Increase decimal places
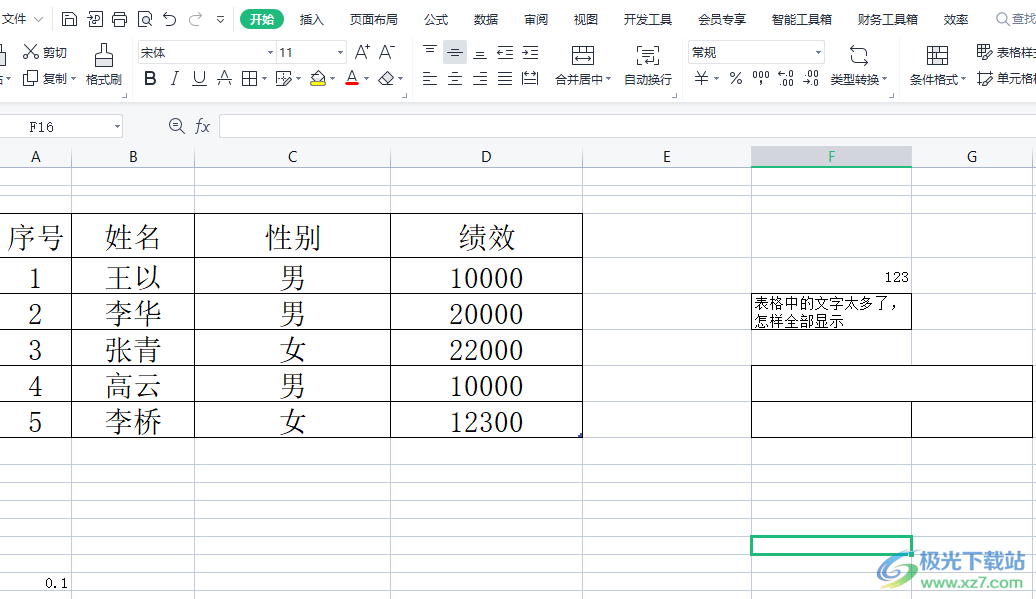The width and height of the screenshot is (1036, 599). coord(786,79)
